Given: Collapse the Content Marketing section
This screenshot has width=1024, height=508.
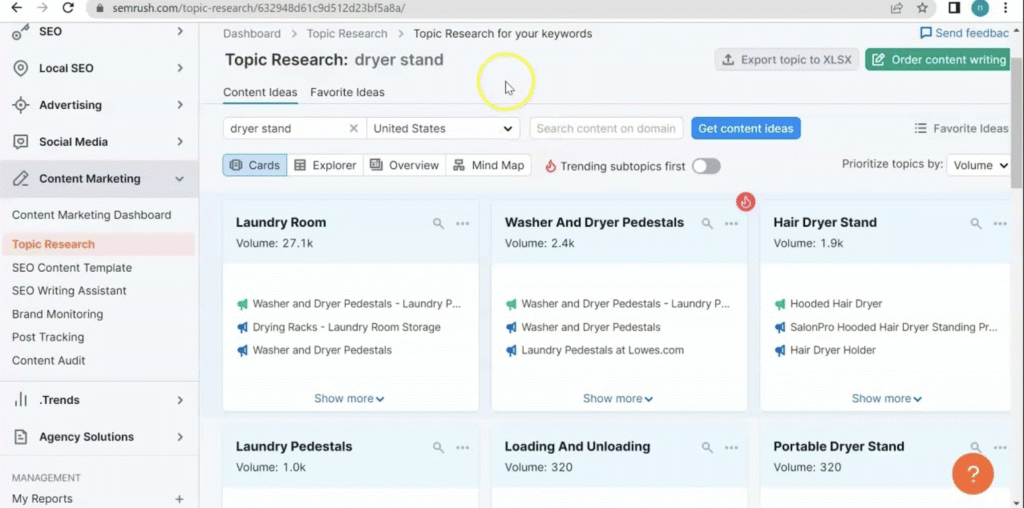Looking at the screenshot, I should (180, 179).
